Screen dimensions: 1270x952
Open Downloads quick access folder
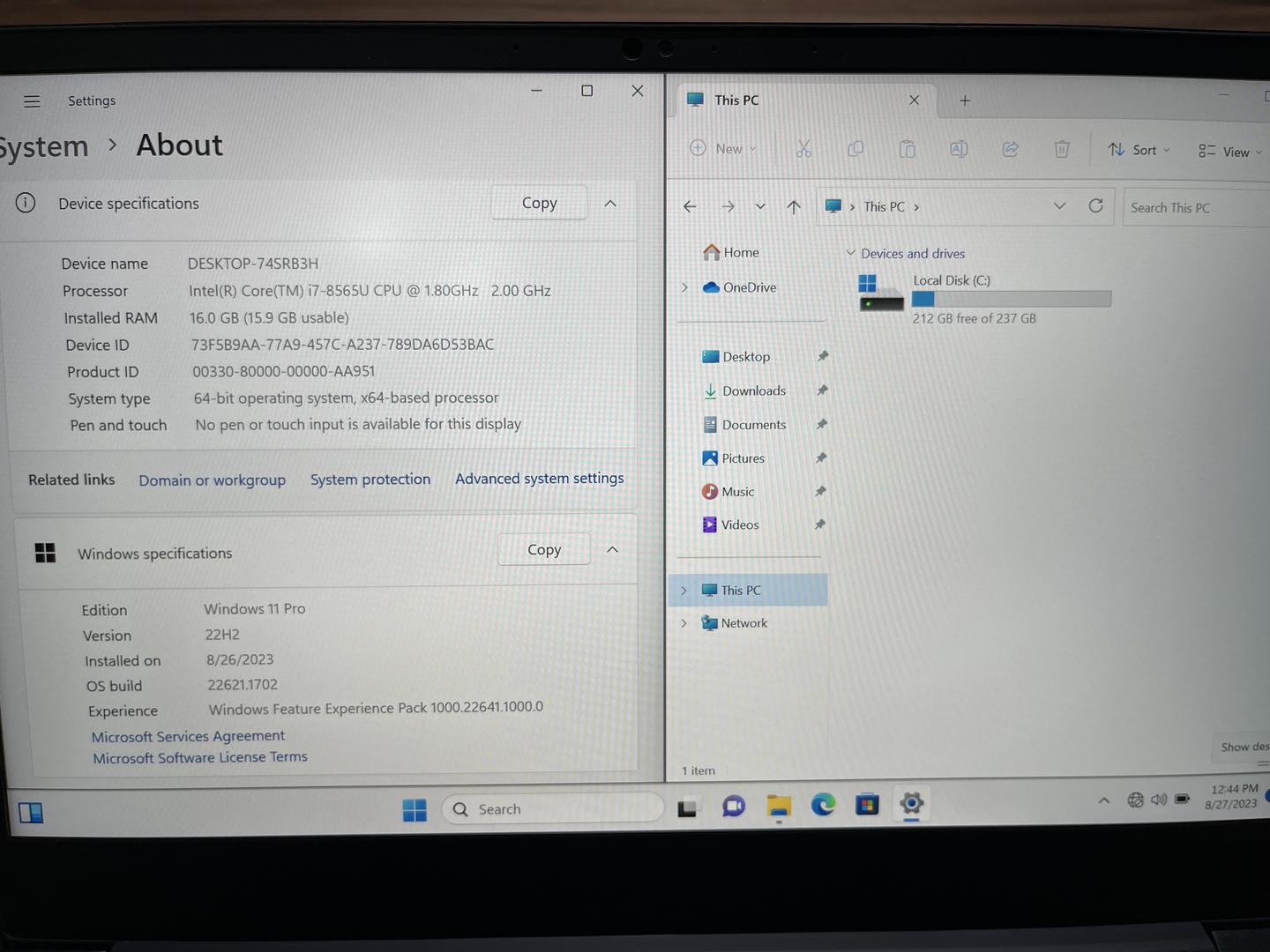pyautogui.click(x=744, y=390)
